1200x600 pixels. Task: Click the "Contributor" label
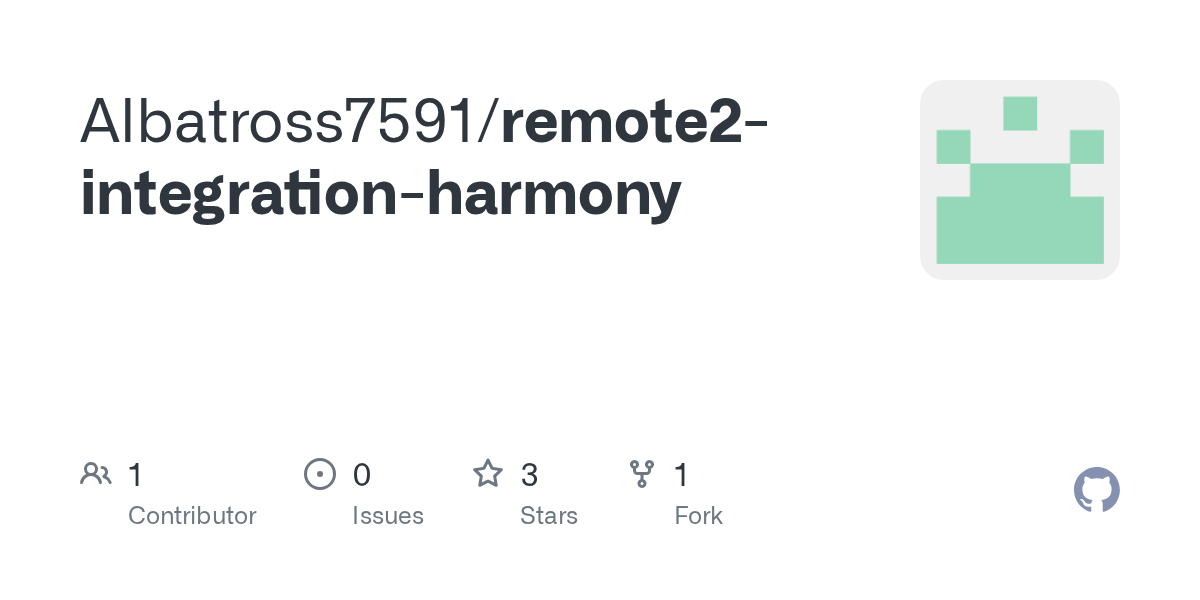point(192,516)
